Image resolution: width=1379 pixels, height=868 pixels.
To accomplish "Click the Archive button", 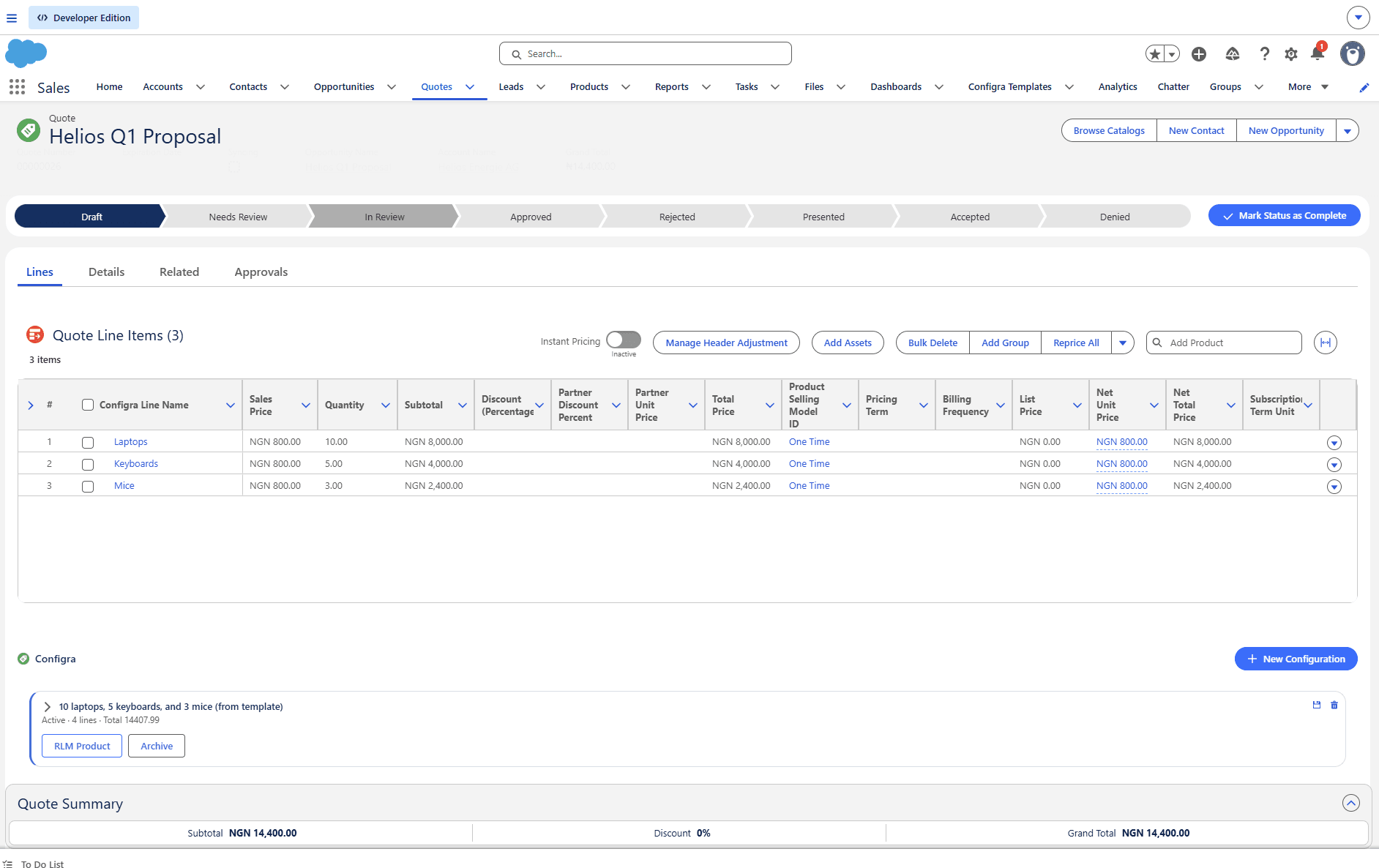I will click(157, 746).
